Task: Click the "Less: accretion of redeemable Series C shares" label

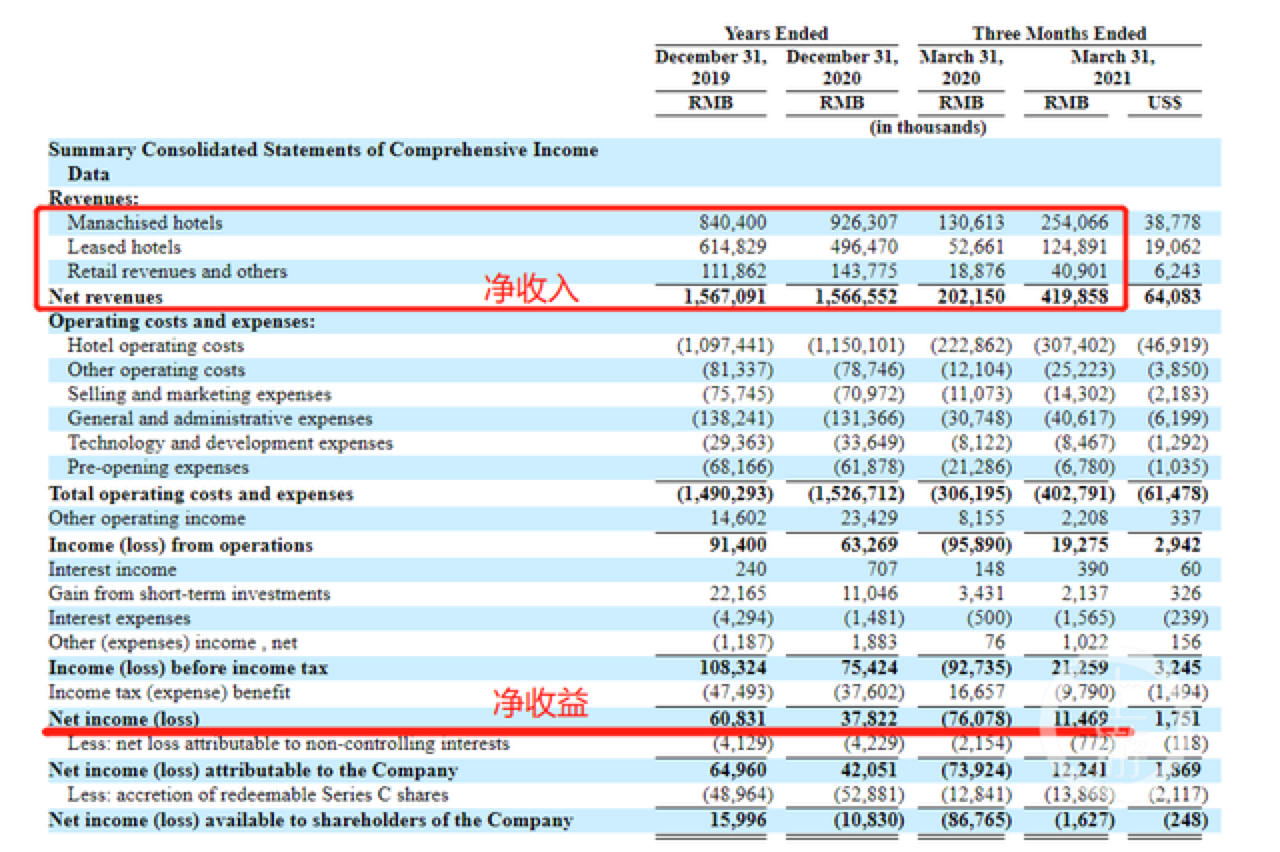Action: (258, 795)
